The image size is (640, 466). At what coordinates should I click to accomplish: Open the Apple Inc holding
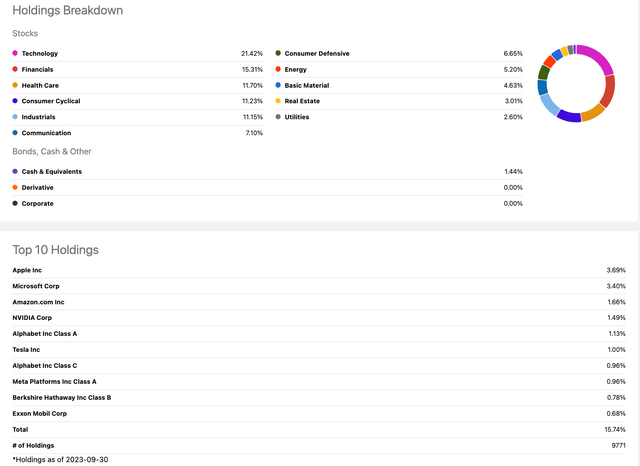[27, 270]
